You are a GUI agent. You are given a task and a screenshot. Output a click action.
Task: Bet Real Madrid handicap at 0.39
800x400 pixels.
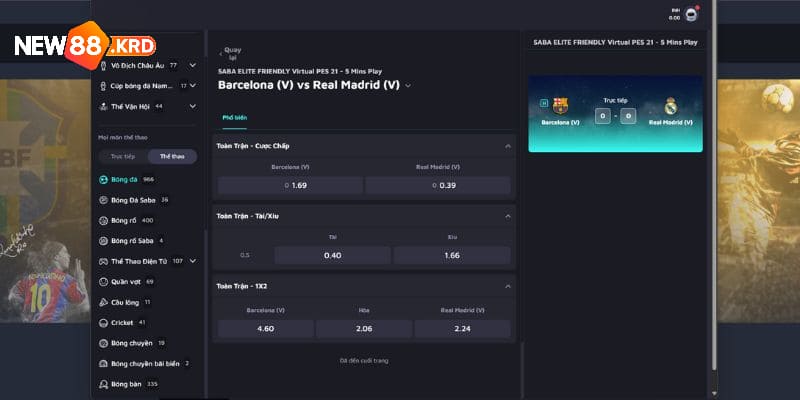(438, 185)
